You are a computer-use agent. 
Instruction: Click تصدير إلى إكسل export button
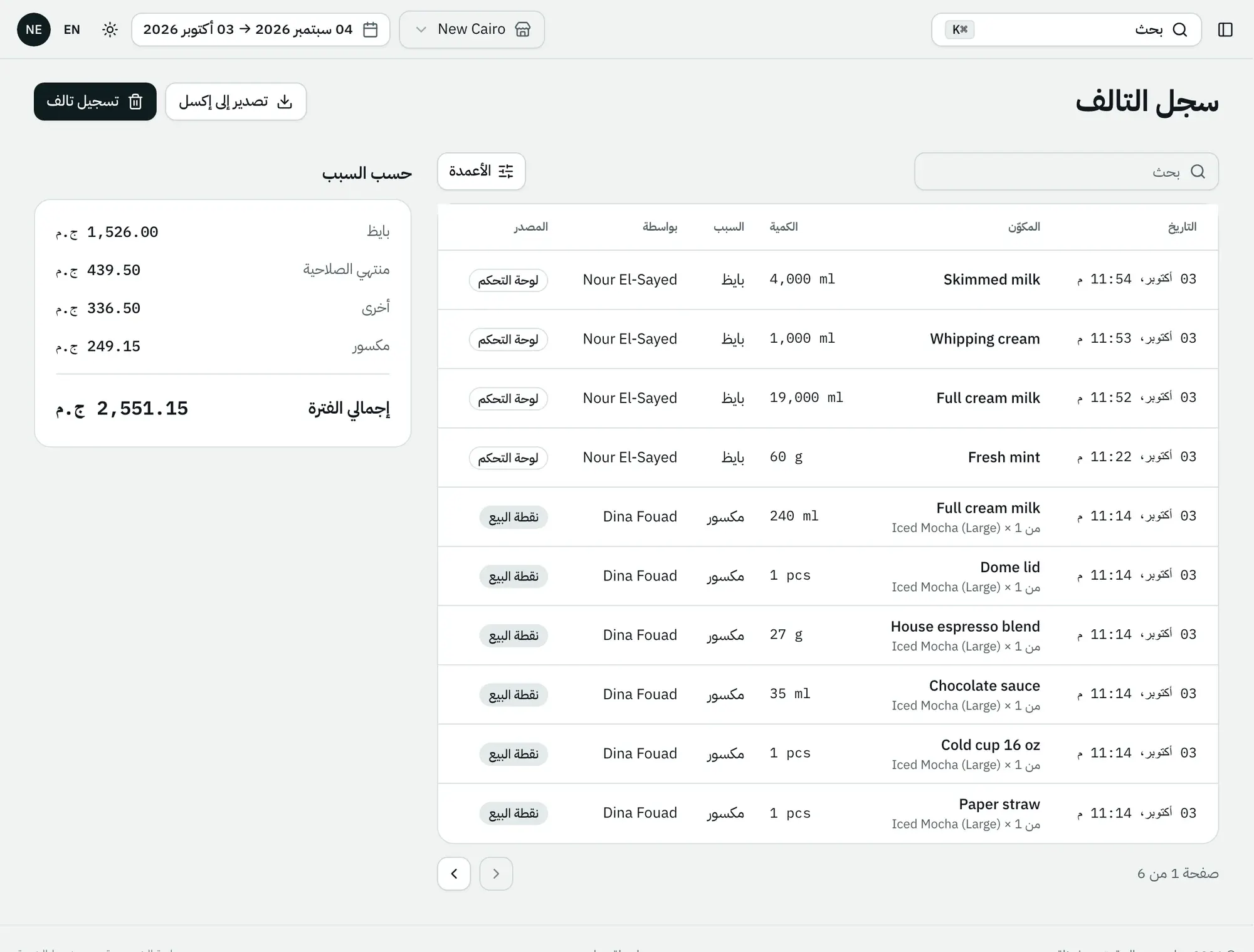click(x=236, y=102)
